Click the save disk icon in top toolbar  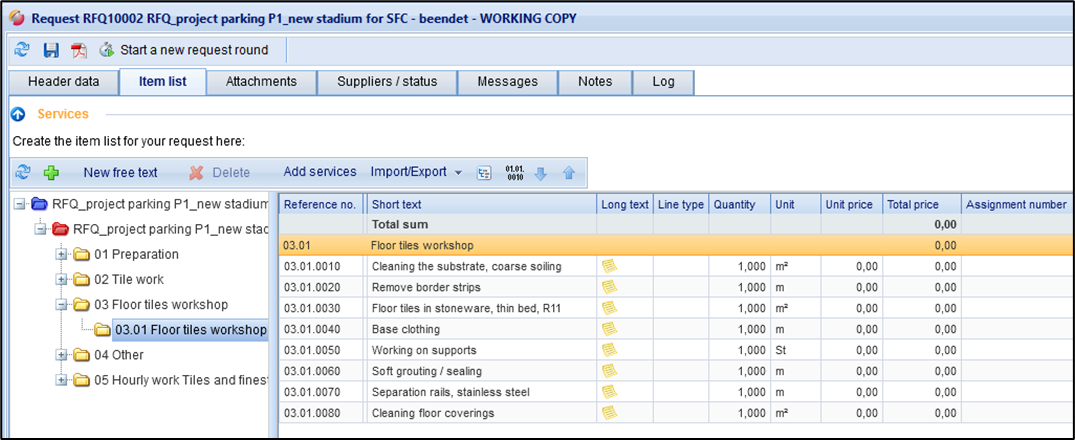pos(51,50)
